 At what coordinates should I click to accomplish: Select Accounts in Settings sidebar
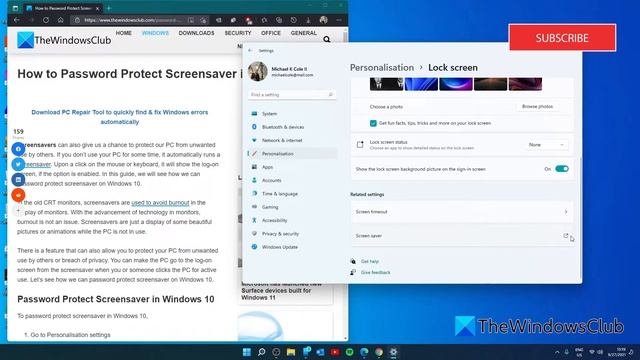coord(292,180)
